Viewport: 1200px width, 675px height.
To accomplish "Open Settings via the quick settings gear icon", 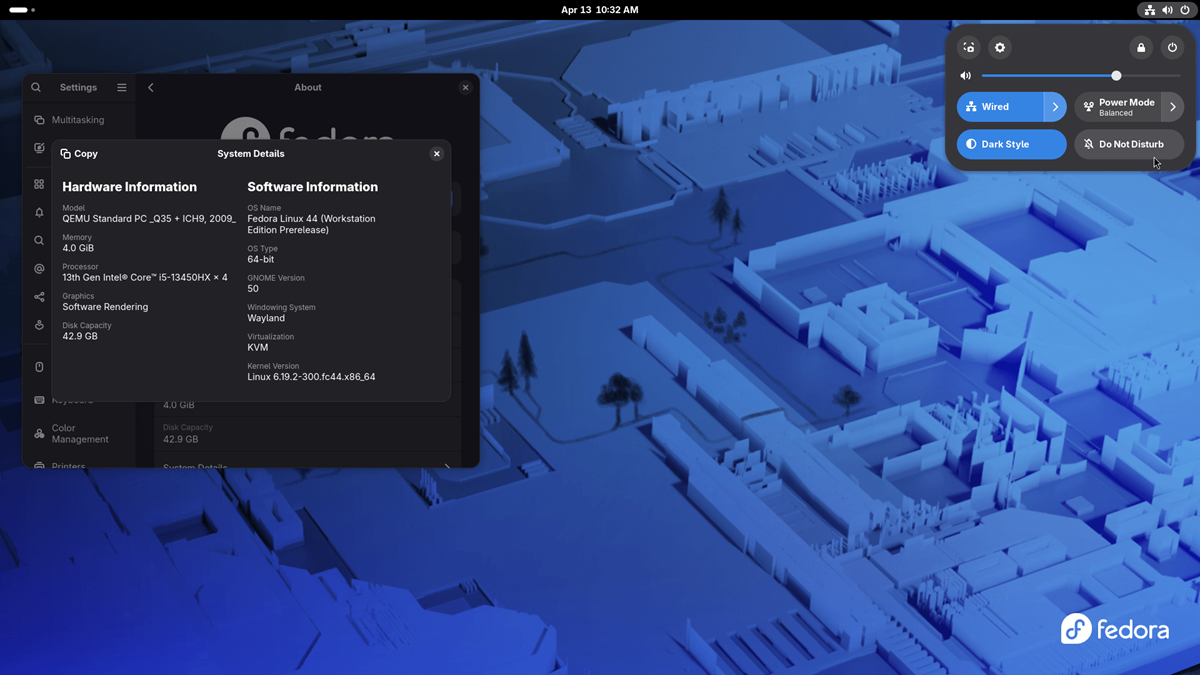I will (x=999, y=48).
